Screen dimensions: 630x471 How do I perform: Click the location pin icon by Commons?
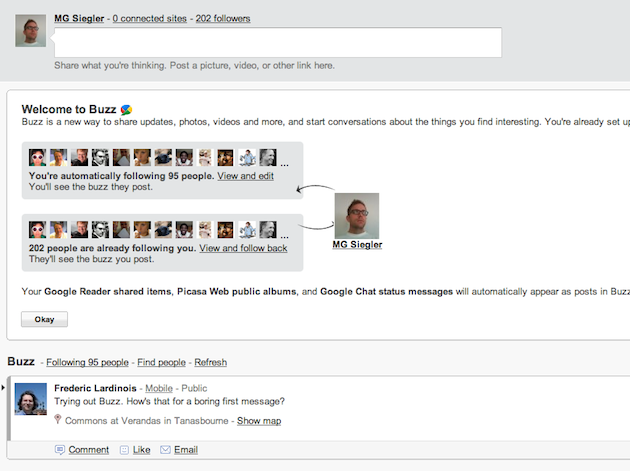coord(59,420)
